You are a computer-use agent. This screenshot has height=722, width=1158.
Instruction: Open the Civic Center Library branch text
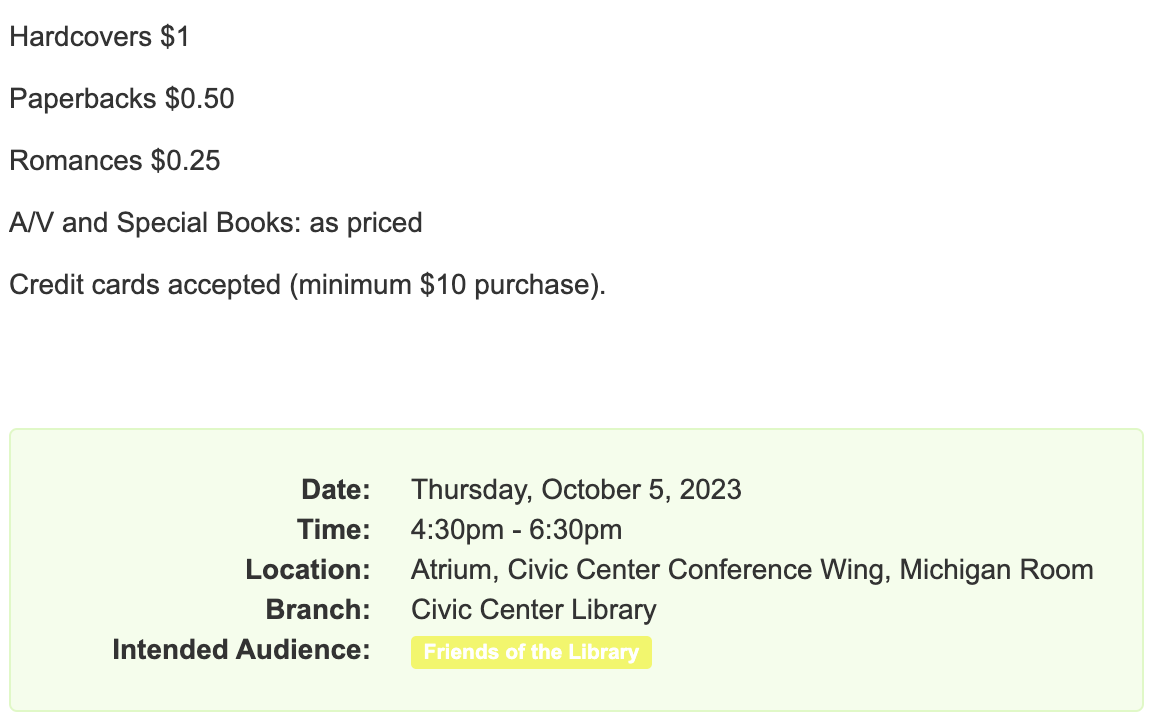[534, 610]
